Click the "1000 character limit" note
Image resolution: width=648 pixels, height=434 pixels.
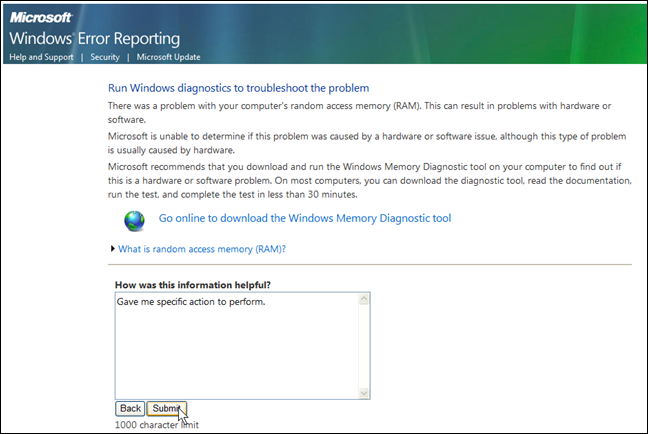coord(157,424)
